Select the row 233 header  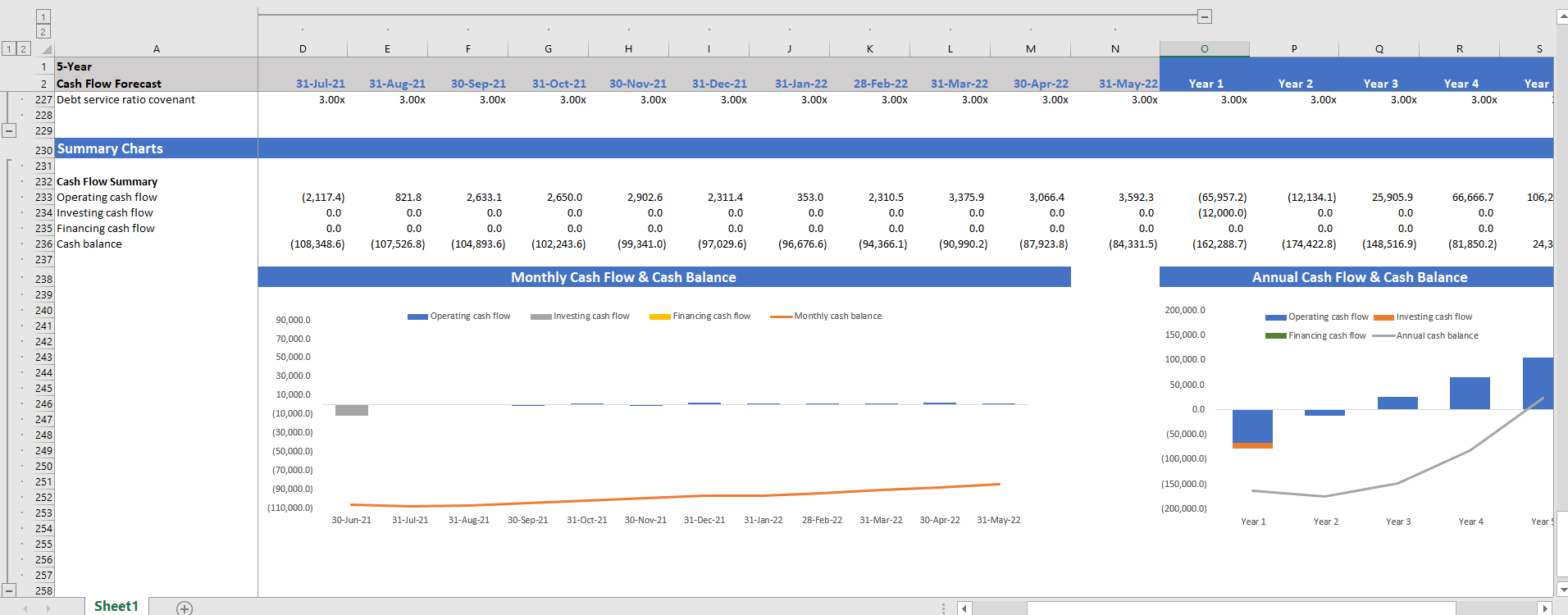tap(43, 198)
